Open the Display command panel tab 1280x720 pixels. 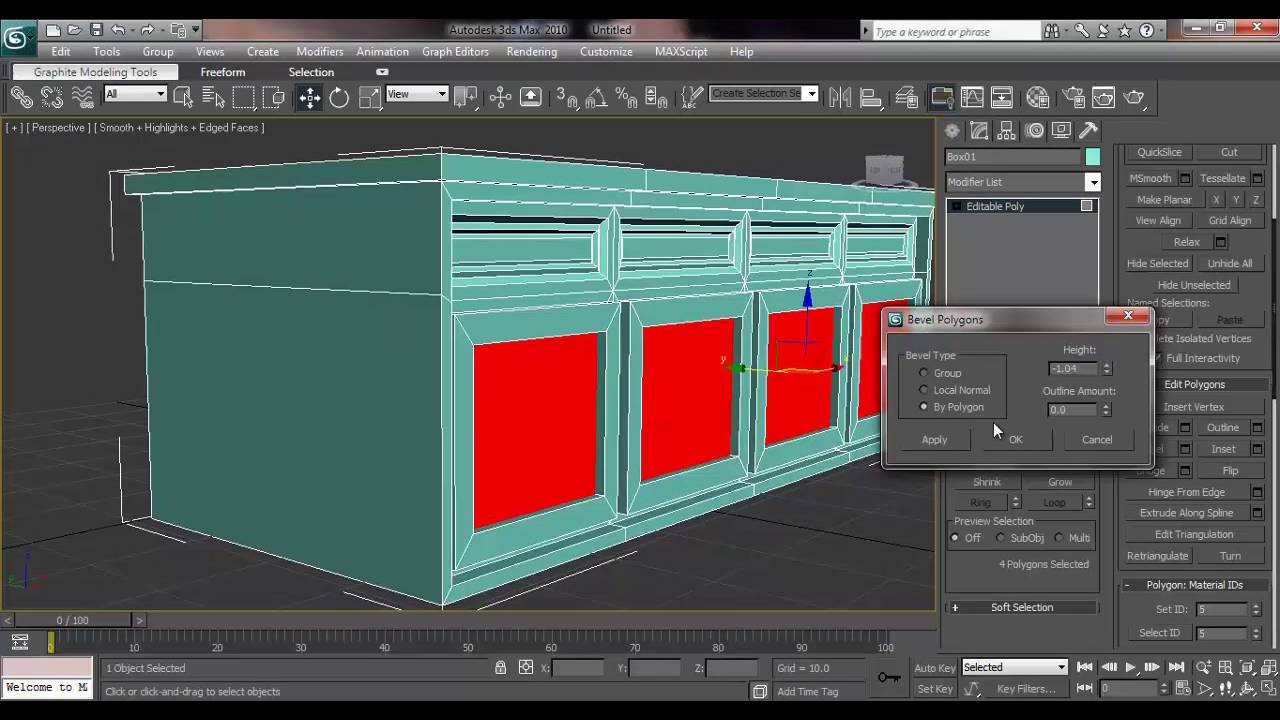point(1062,131)
